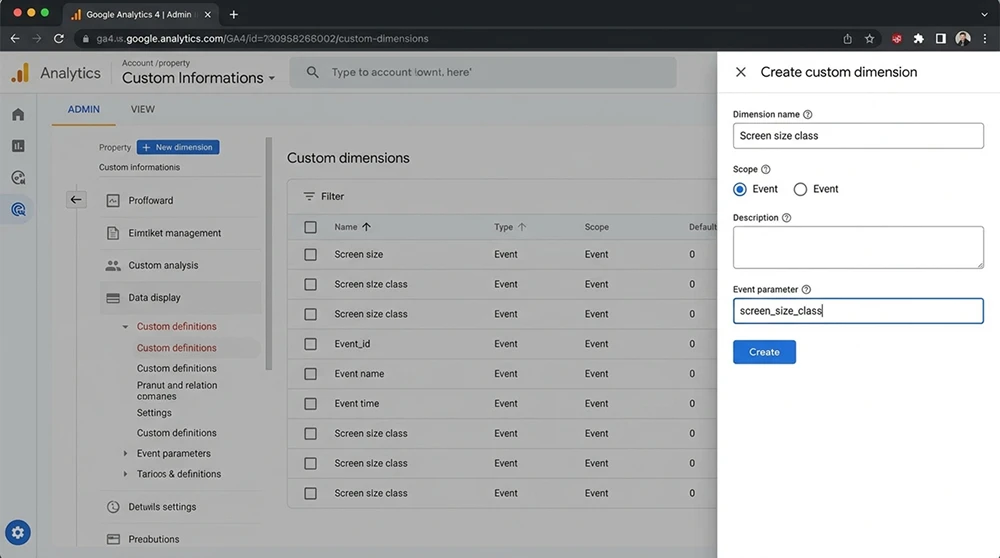Screen dimensions: 1000x558
Task: Tick the checkbox for Event_id row
Action: 310,344
